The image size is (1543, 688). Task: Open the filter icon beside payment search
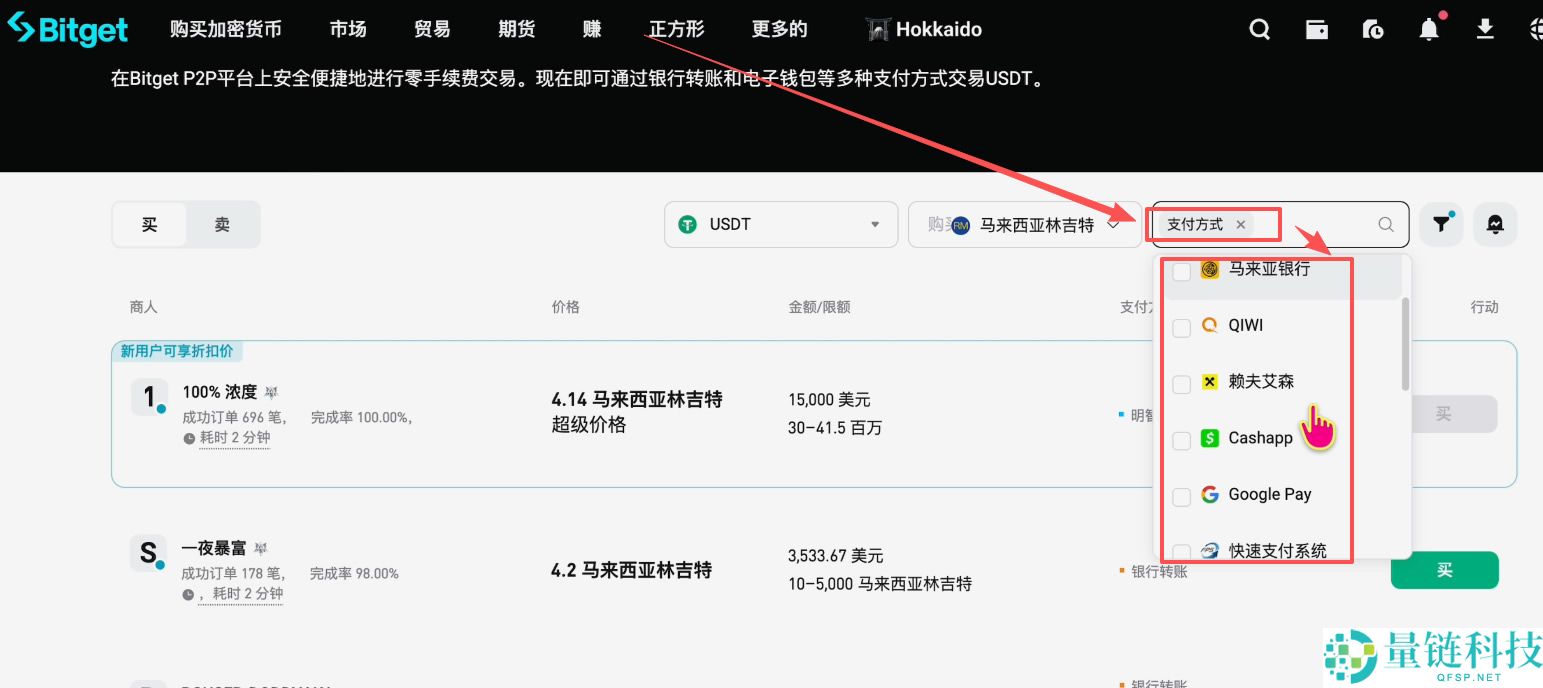point(1441,224)
